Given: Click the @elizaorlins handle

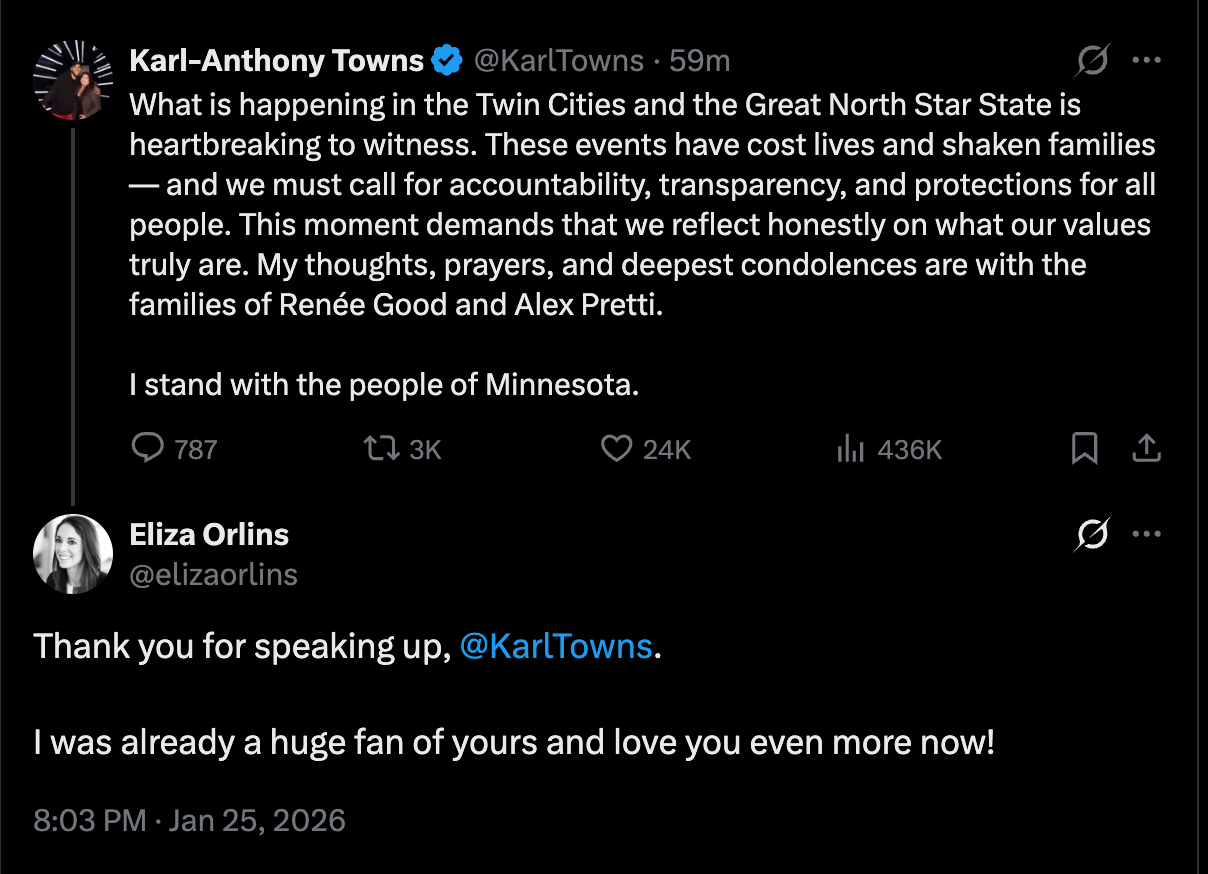Looking at the screenshot, I should click(213, 574).
